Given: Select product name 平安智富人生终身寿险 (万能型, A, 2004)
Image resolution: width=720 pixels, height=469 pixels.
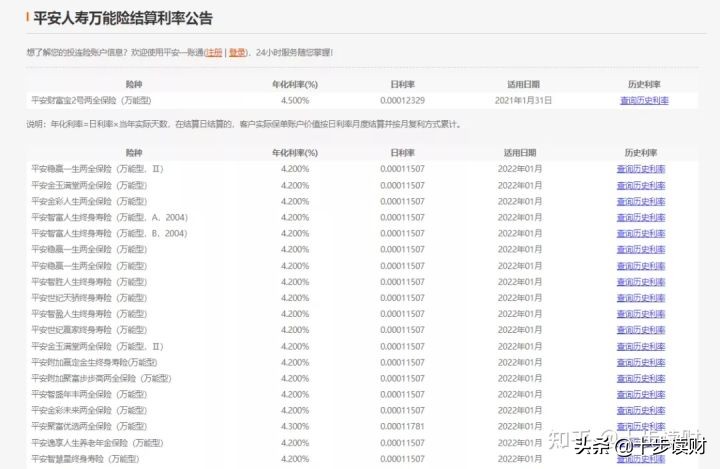Looking at the screenshot, I should [x=109, y=218].
